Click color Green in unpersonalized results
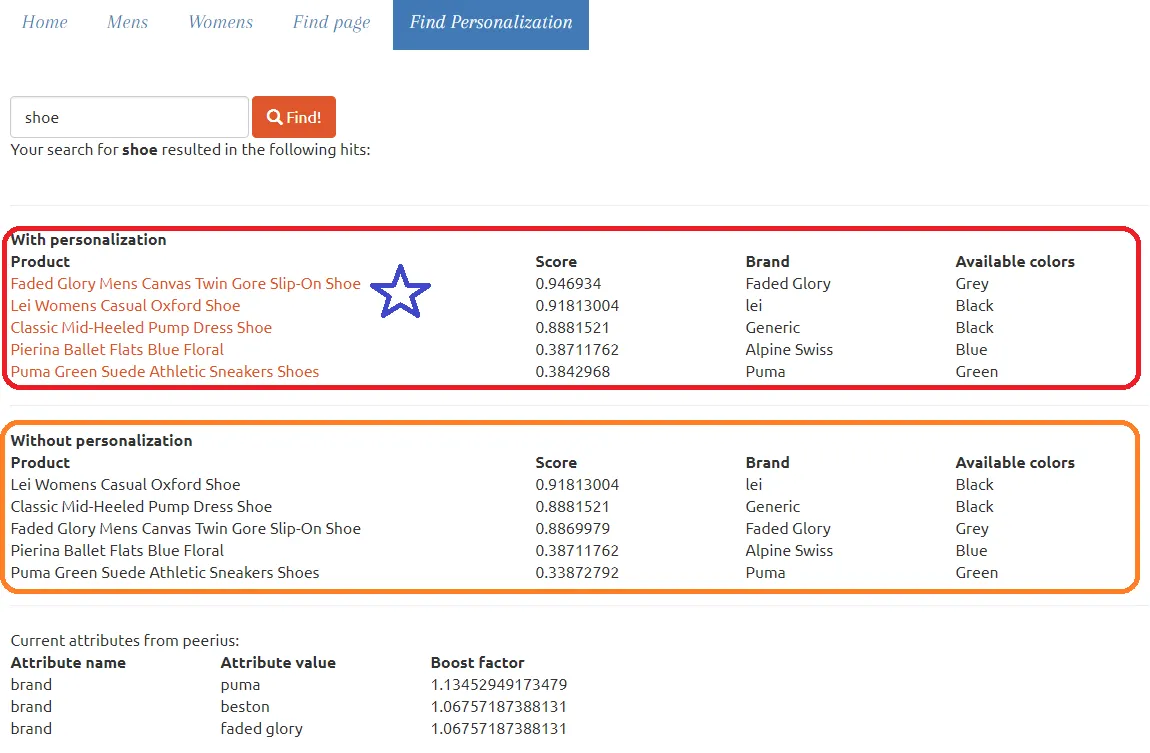Viewport: 1150px width, 753px height. 977,573
